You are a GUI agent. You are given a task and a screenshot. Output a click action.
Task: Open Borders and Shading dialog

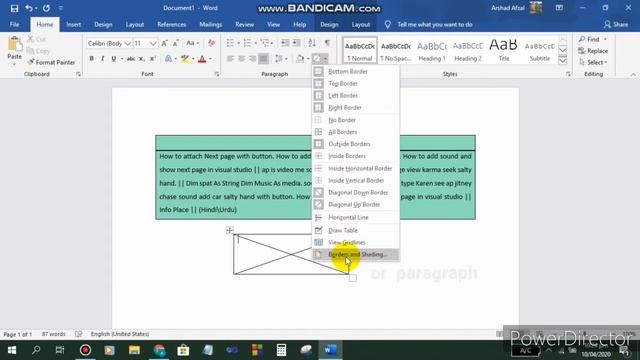tap(356, 254)
